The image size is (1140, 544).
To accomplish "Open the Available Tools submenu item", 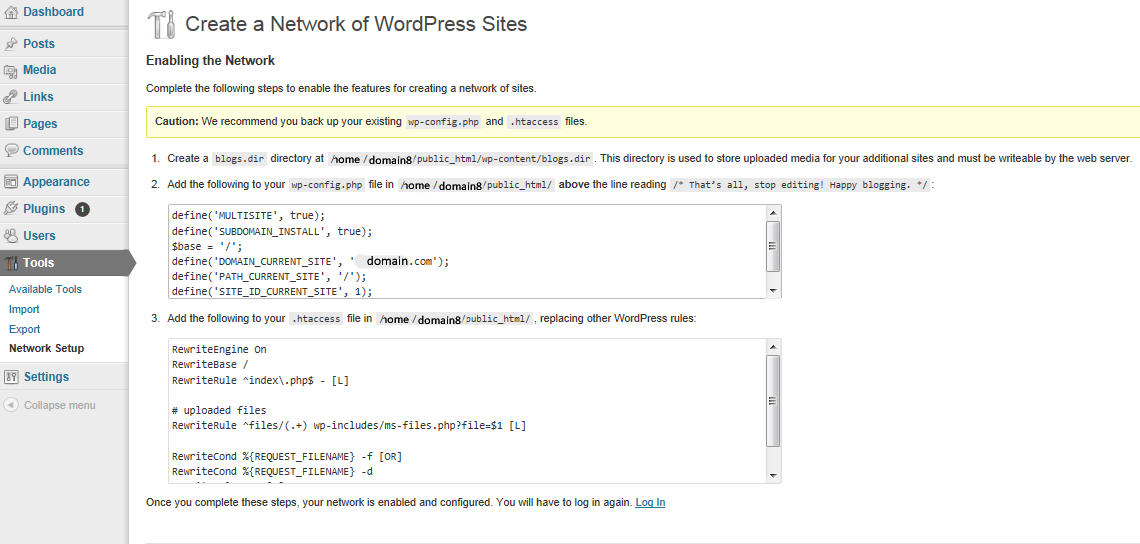I will point(45,289).
